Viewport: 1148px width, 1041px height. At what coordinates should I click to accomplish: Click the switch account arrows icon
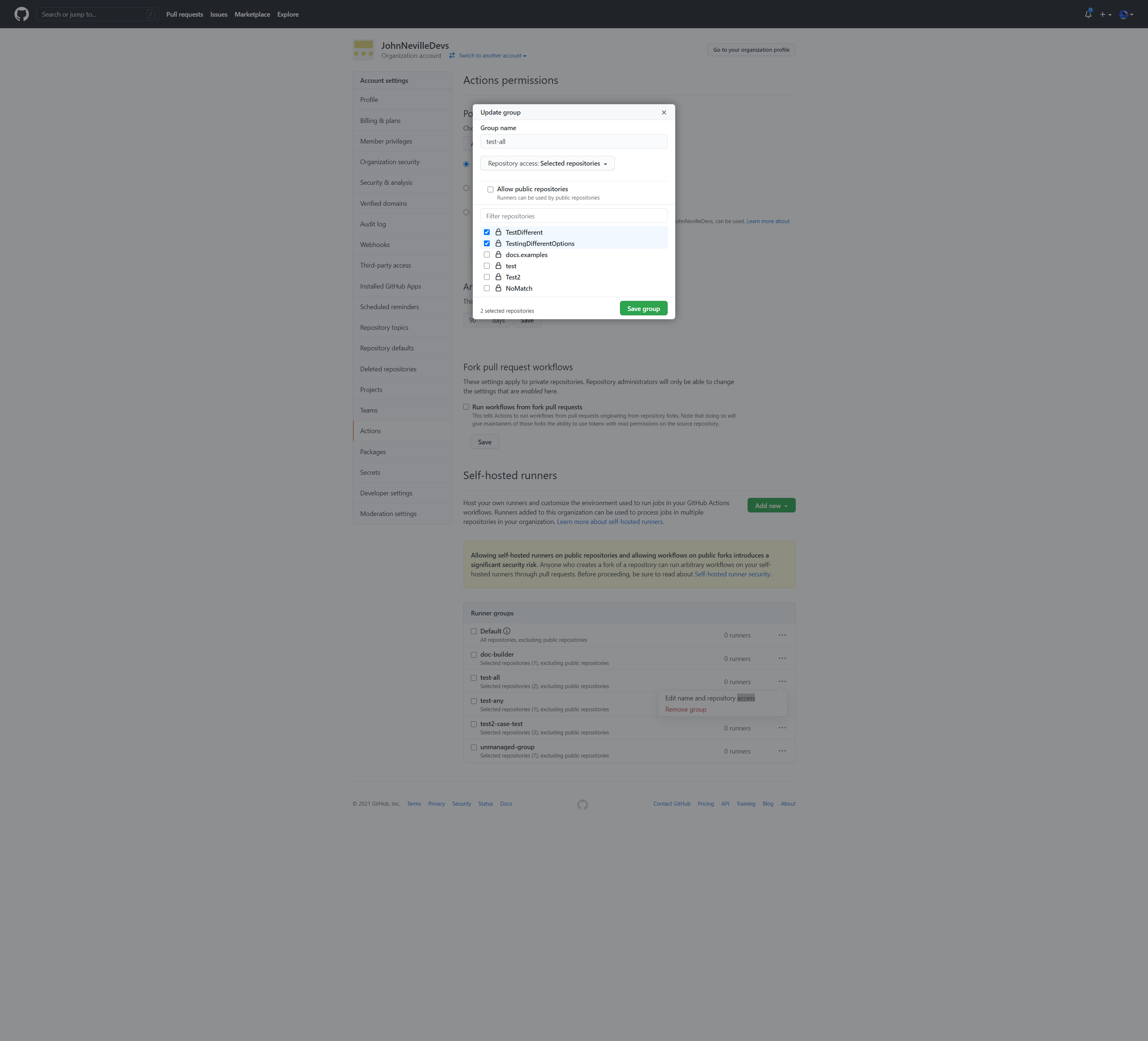pos(452,56)
